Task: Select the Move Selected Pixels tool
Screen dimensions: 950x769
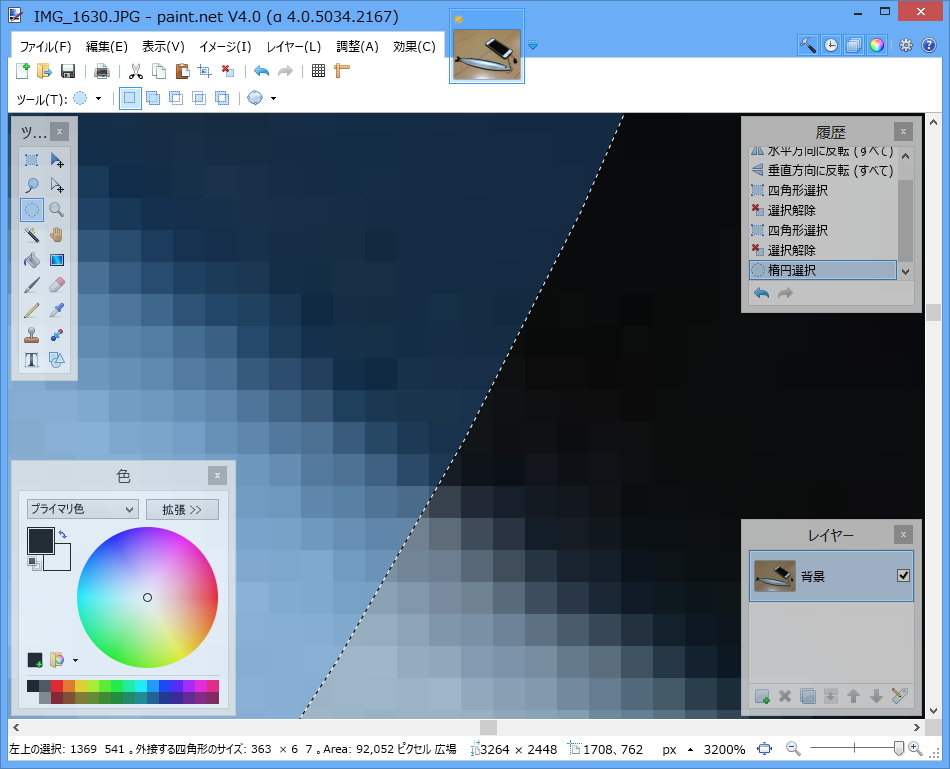Action: [x=57, y=160]
